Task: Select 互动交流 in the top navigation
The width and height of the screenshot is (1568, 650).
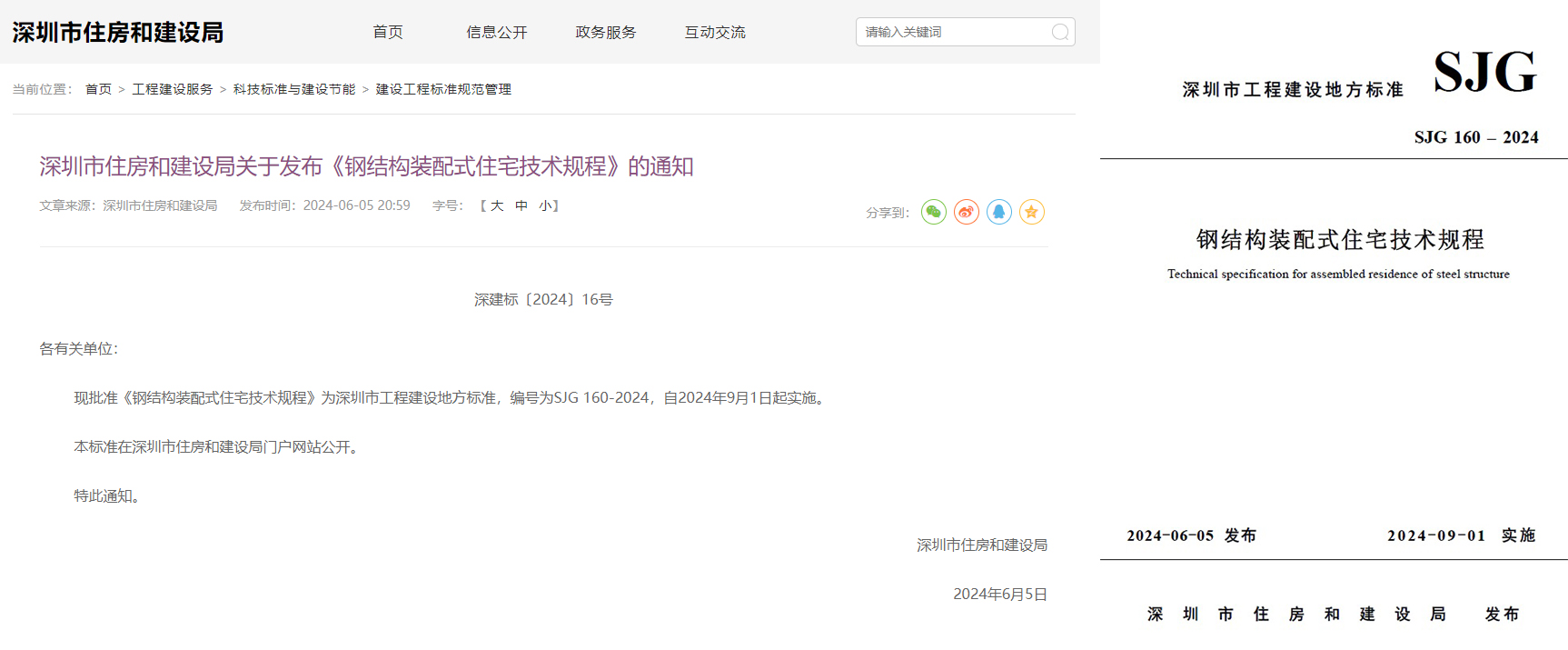Action: pos(714,32)
